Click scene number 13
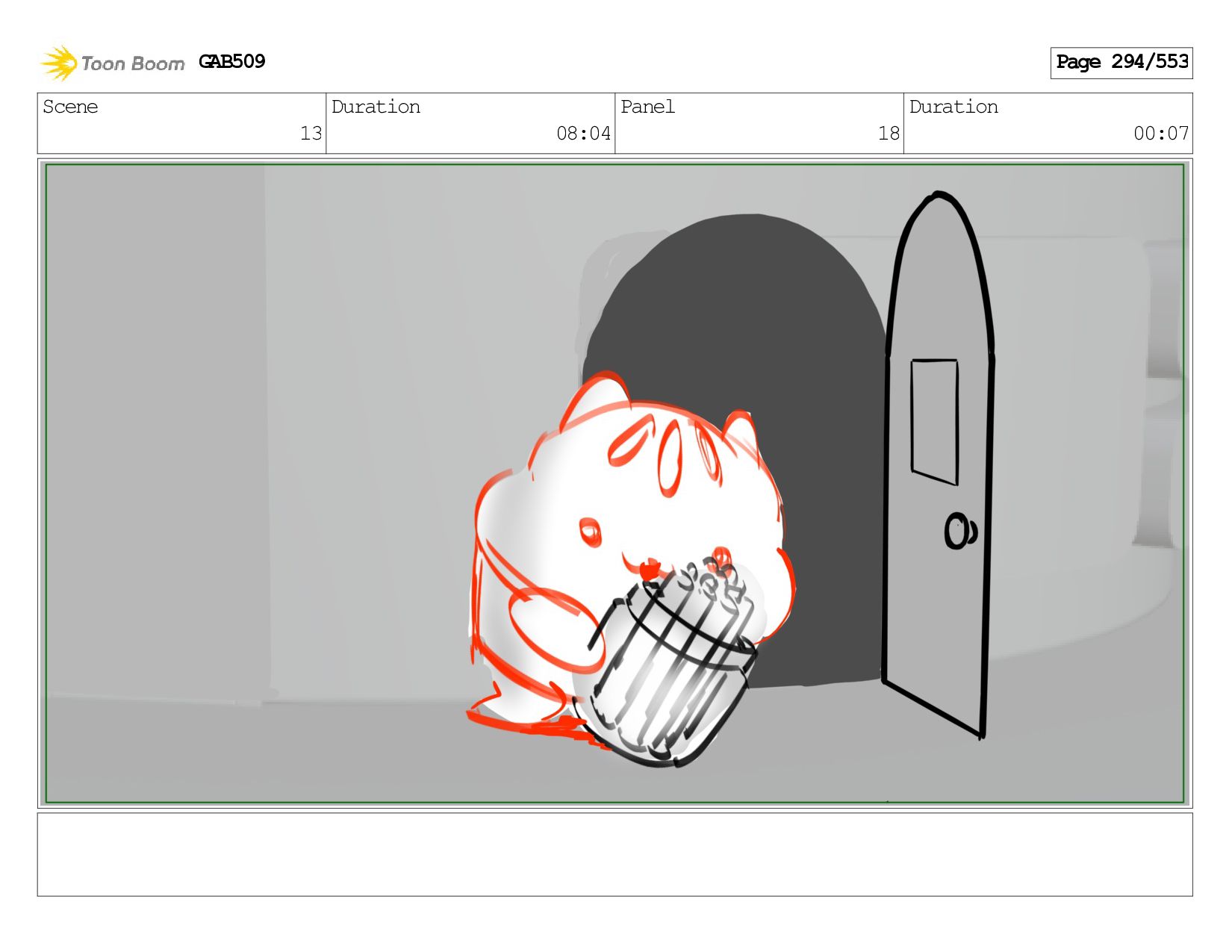This screenshot has height=952, width=1232. click(311, 134)
